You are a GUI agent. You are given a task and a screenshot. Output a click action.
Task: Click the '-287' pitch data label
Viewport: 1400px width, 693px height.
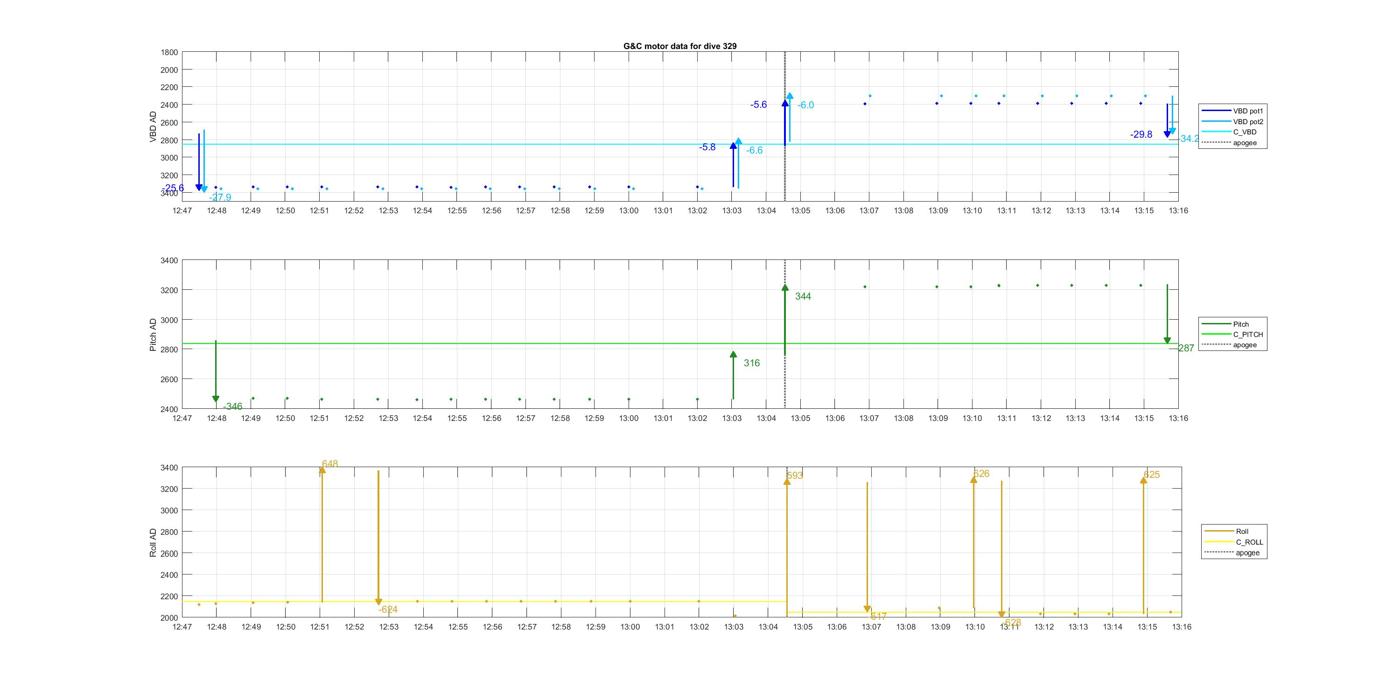(x=1184, y=348)
